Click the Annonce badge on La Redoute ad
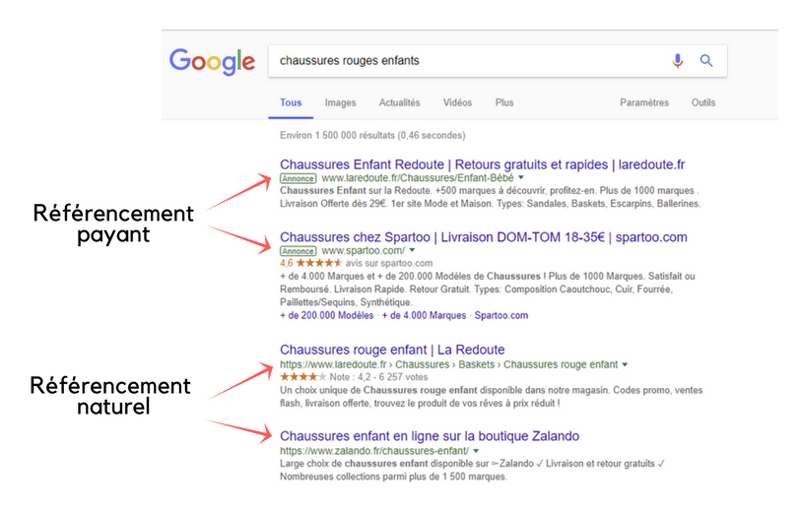 click(298, 178)
